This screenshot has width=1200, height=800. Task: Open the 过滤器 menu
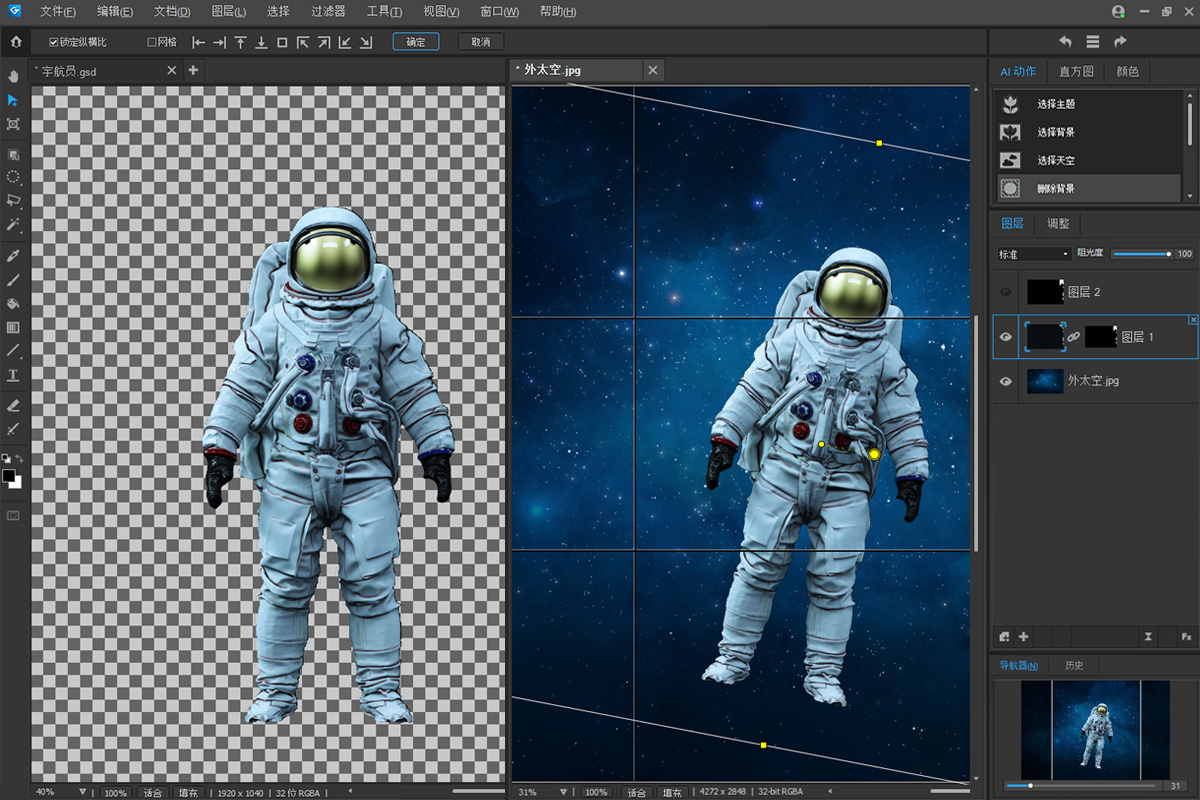click(327, 12)
